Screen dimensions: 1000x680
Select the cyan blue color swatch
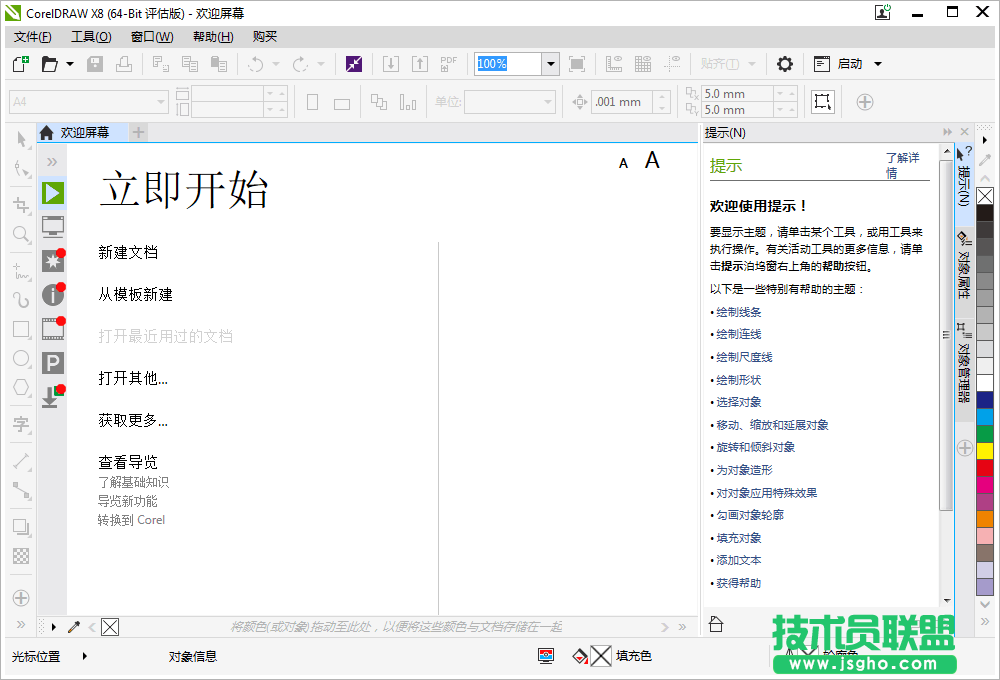(x=985, y=417)
